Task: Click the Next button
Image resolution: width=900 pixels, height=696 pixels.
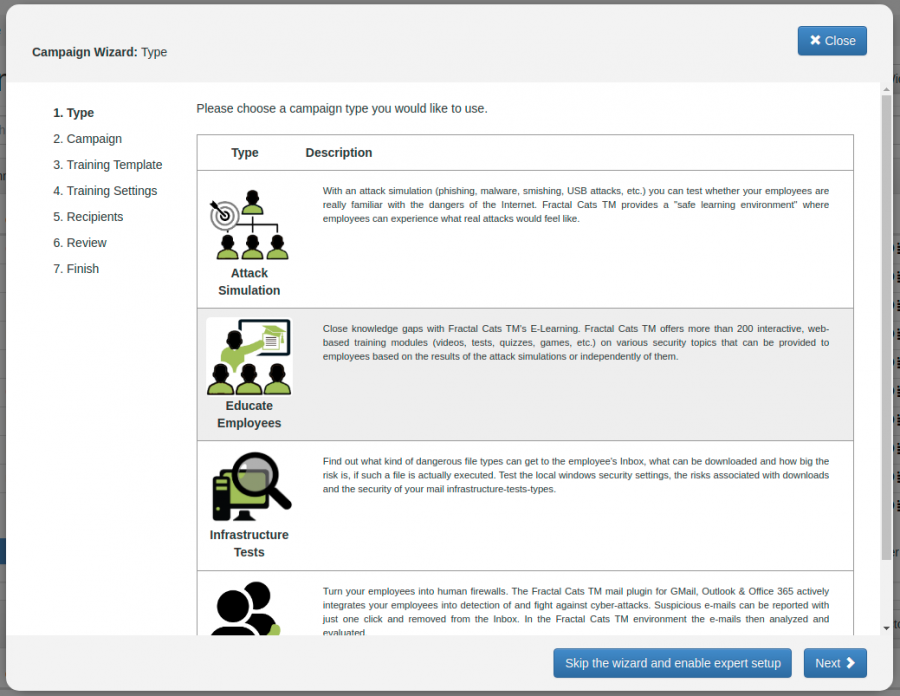Action: coord(834,663)
